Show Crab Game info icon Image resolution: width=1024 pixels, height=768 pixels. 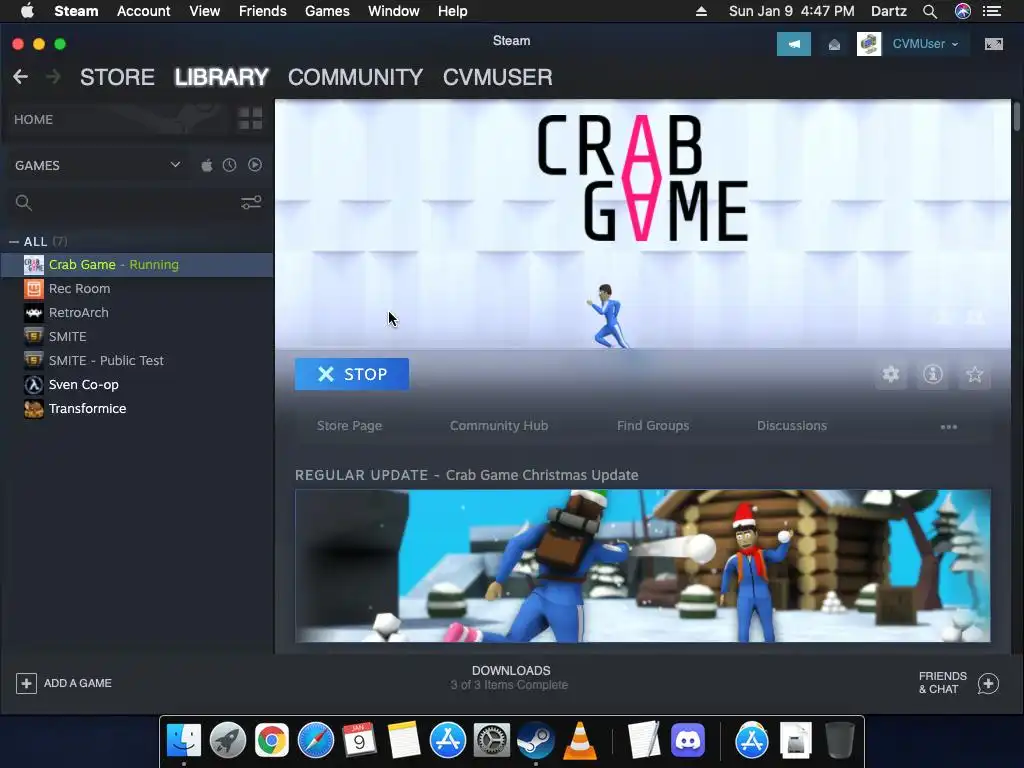pyautogui.click(x=933, y=374)
